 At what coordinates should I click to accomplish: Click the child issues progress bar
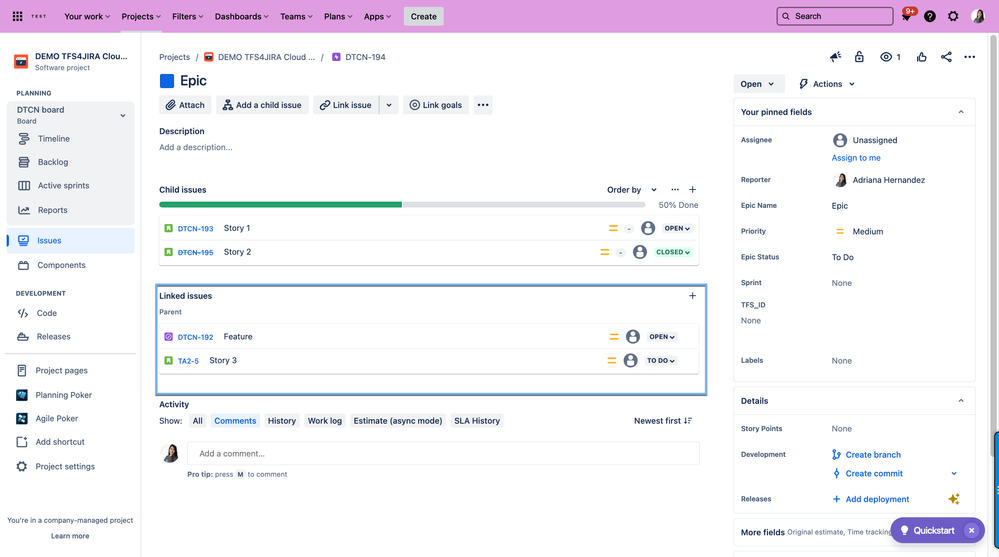coord(402,205)
